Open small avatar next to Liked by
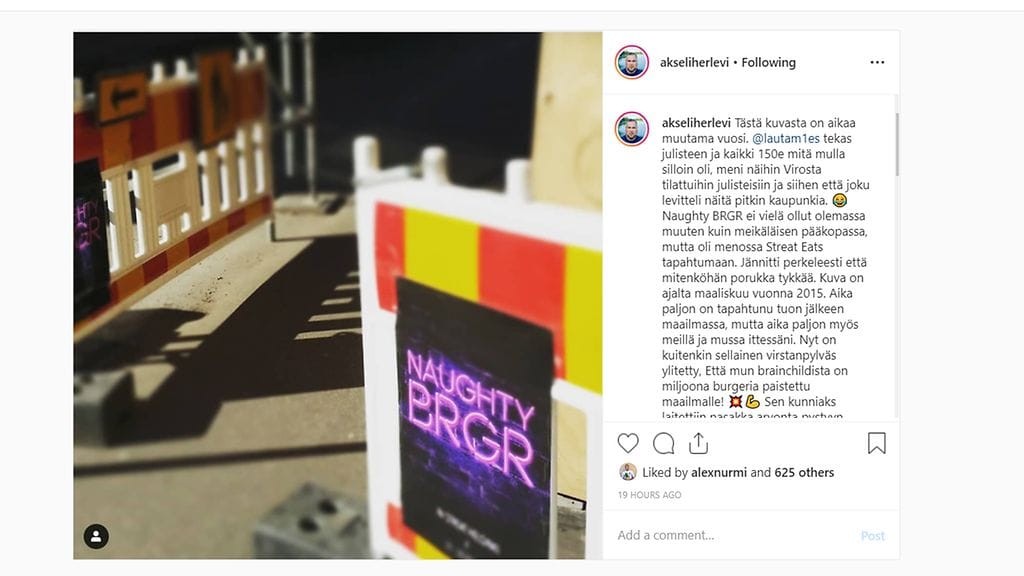1024x576 pixels. [628, 472]
